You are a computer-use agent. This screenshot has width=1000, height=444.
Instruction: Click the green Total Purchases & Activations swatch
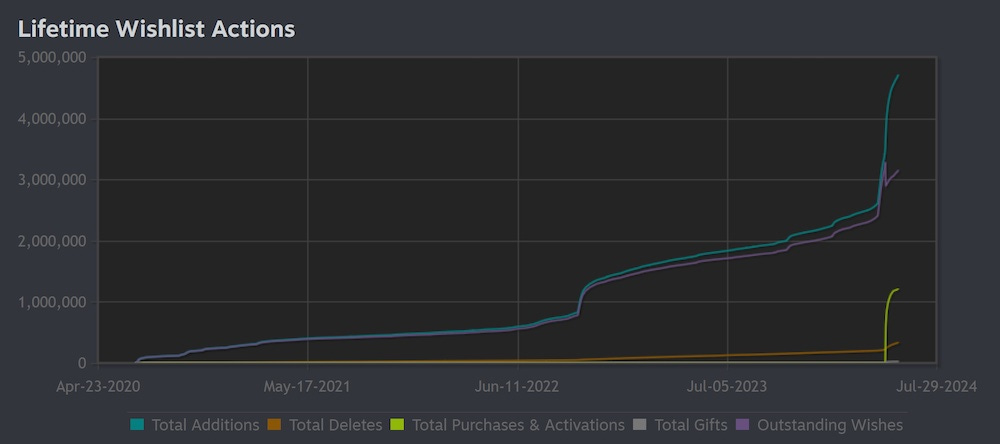(x=398, y=425)
